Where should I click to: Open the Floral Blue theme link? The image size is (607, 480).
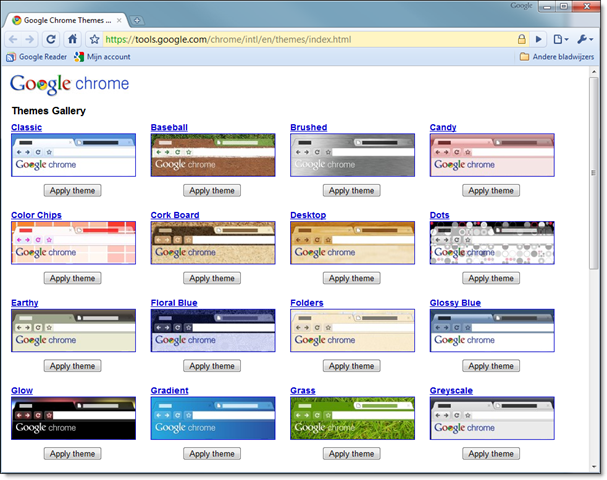pyautogui.click(x=174, y=303)
